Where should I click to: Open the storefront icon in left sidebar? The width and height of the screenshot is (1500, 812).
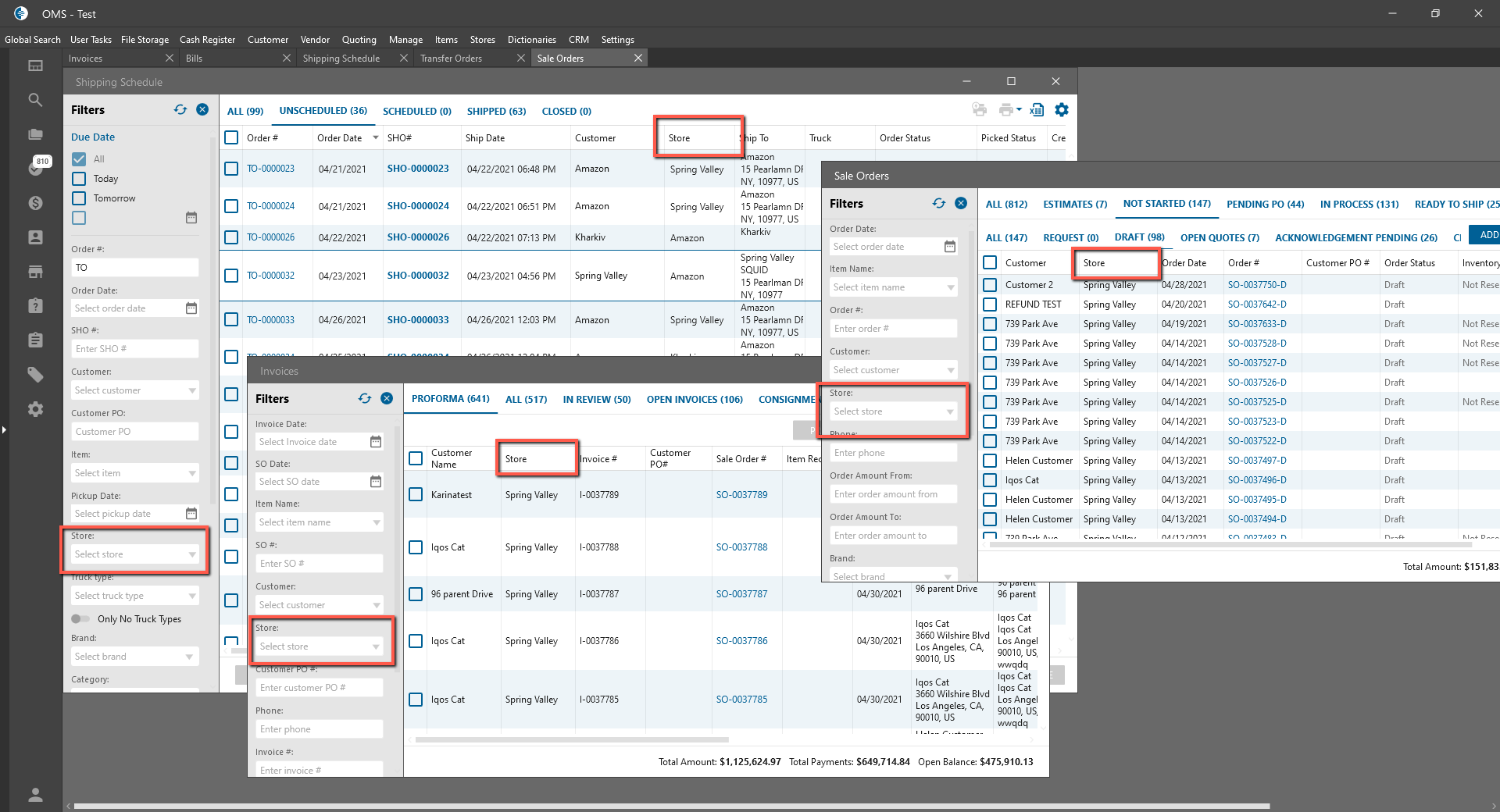coord(35,272)
